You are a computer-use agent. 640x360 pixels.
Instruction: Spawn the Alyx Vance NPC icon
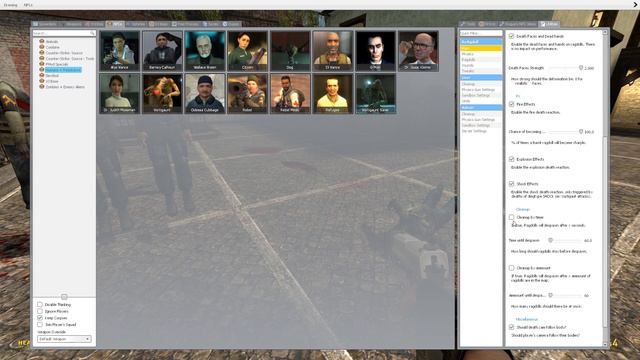pos(120,51)
